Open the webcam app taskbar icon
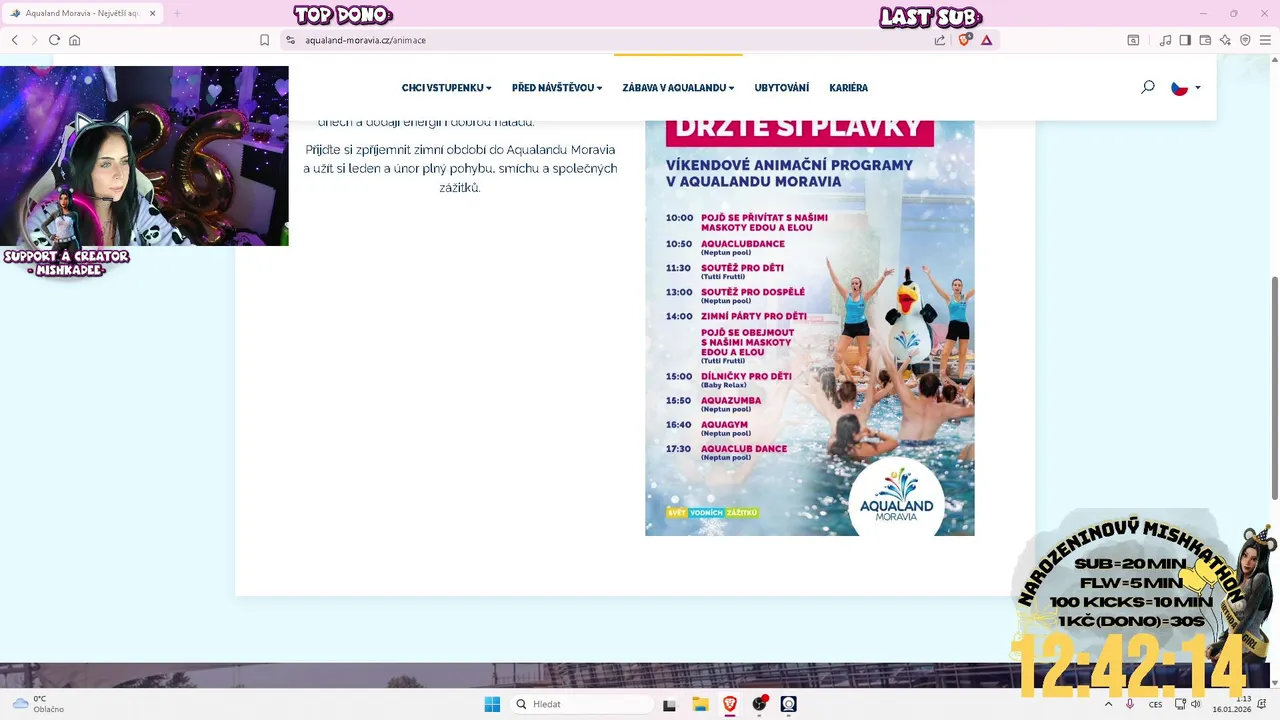The image size is (1280, 720). tap(789, 704)
